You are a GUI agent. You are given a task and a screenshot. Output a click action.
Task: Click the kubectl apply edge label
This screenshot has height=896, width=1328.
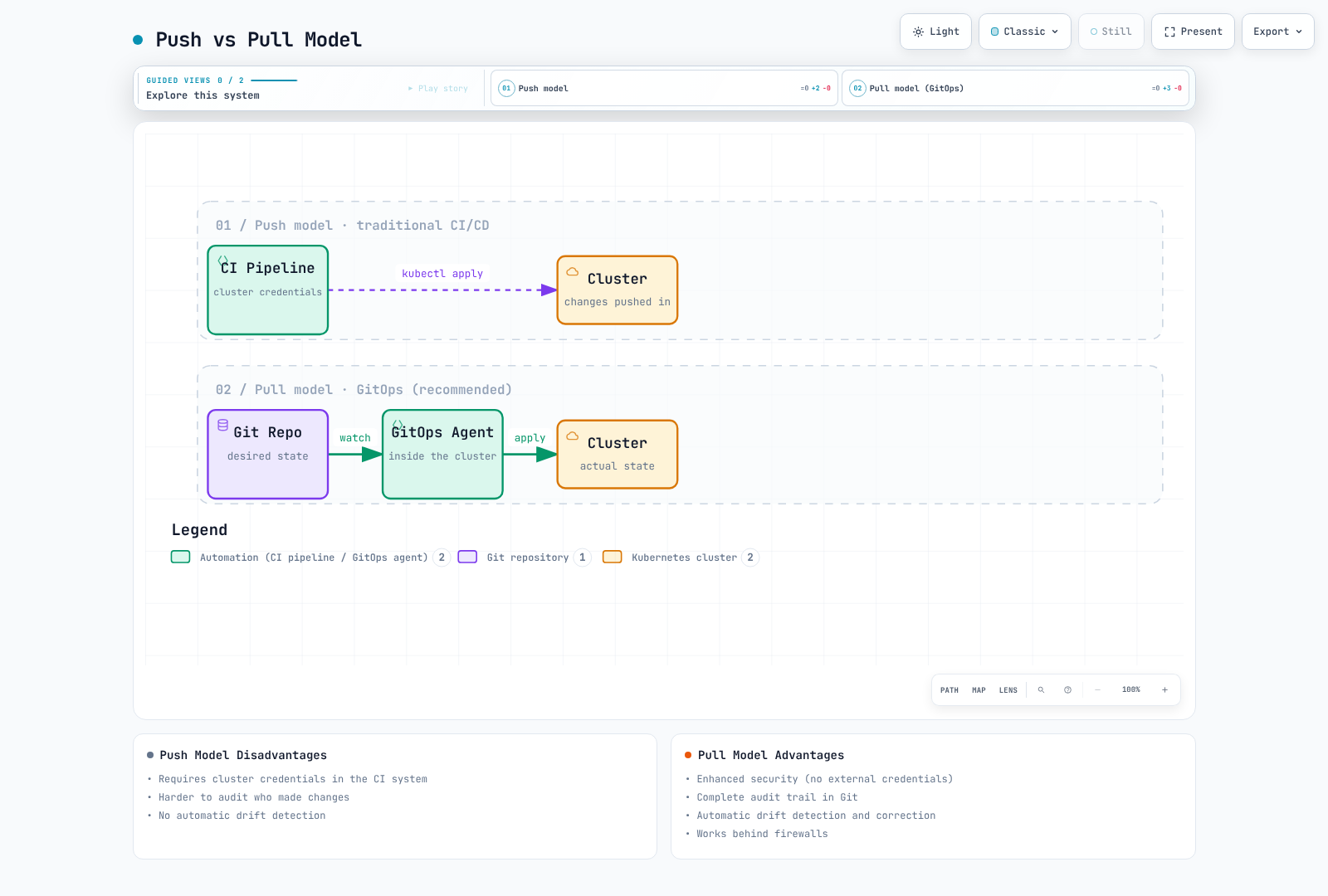442,274
